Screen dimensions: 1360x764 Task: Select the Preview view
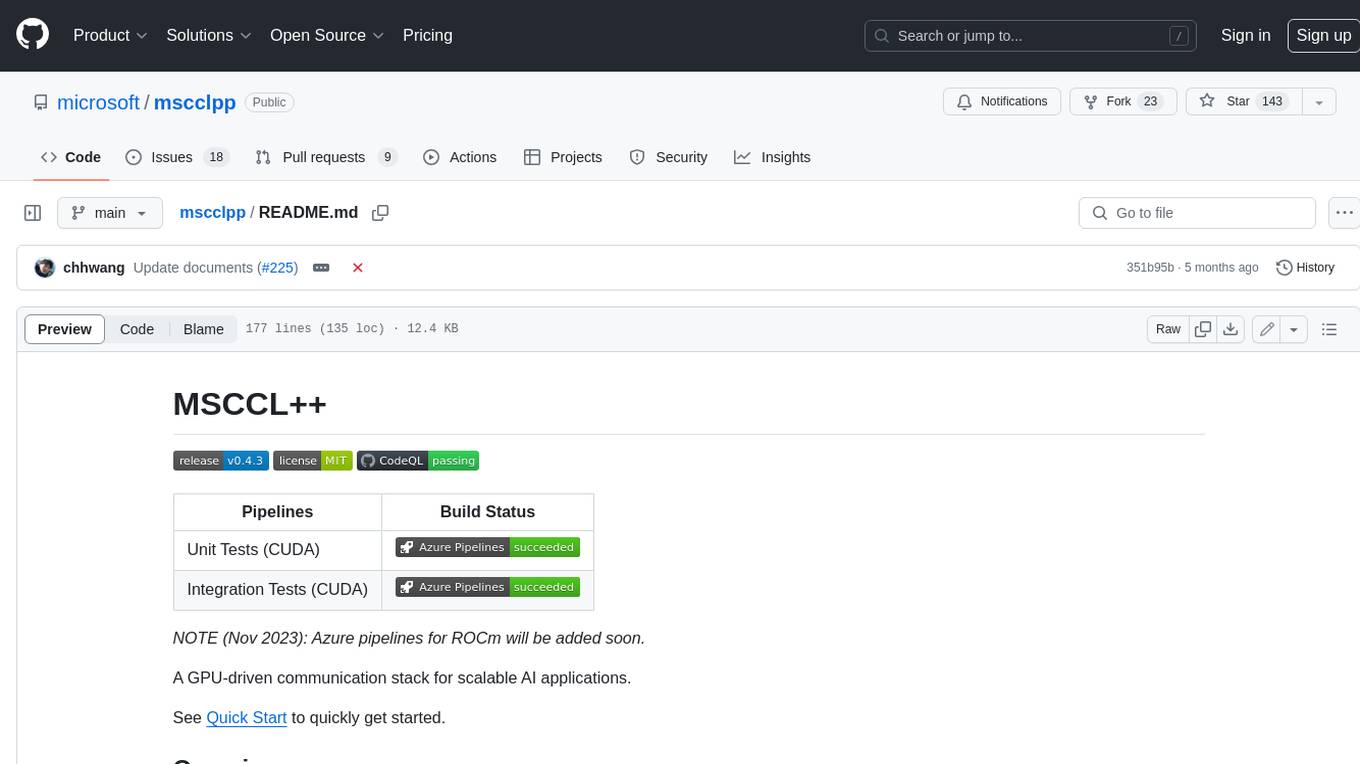coord(65,329)
